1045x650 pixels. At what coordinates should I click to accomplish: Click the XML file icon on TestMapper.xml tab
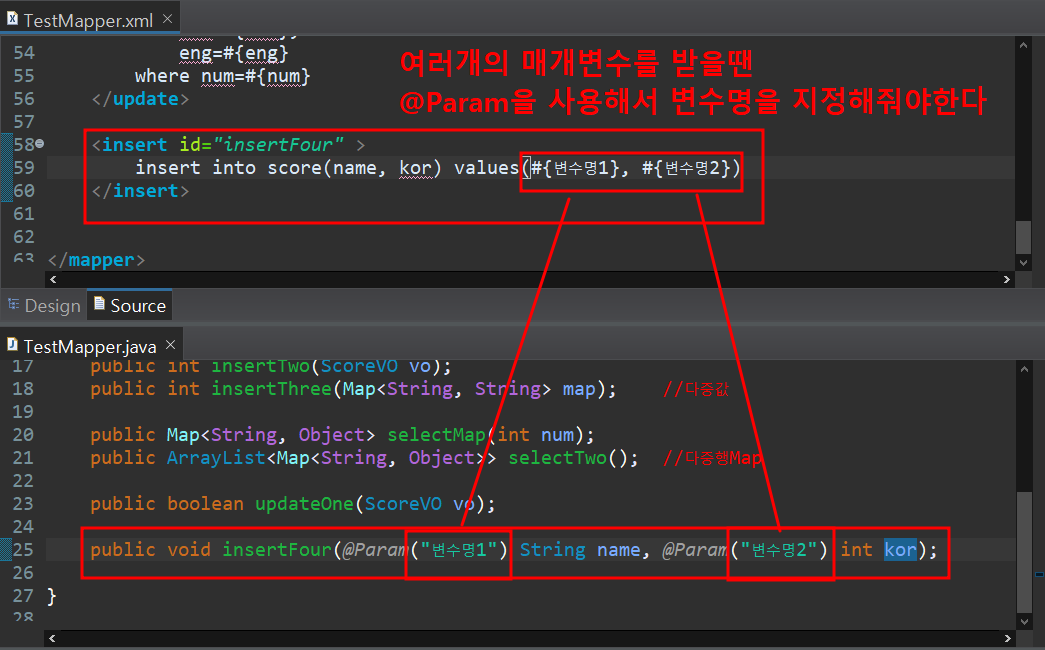(12, 19)
